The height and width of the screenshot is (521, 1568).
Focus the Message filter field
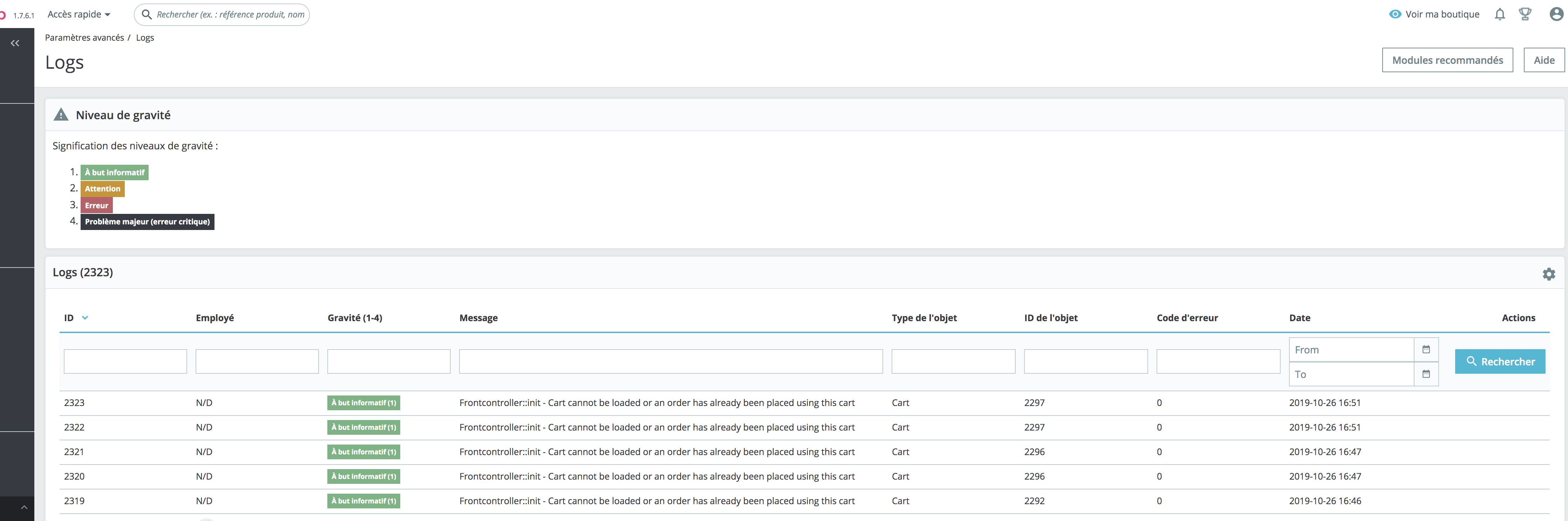point(670,361)
